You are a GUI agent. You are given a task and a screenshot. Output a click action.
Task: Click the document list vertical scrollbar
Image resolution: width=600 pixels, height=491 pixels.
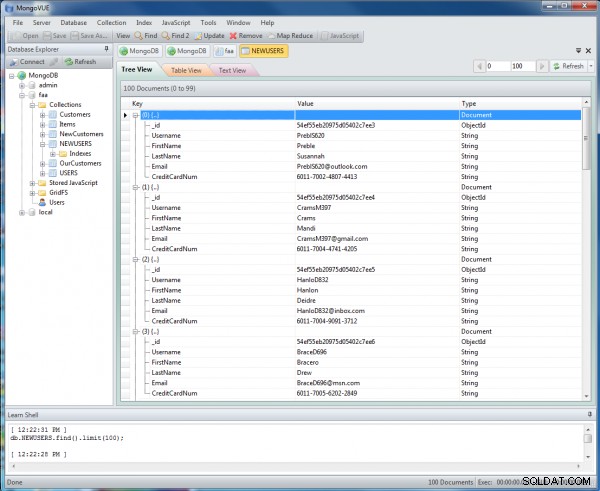click(586, 251)
